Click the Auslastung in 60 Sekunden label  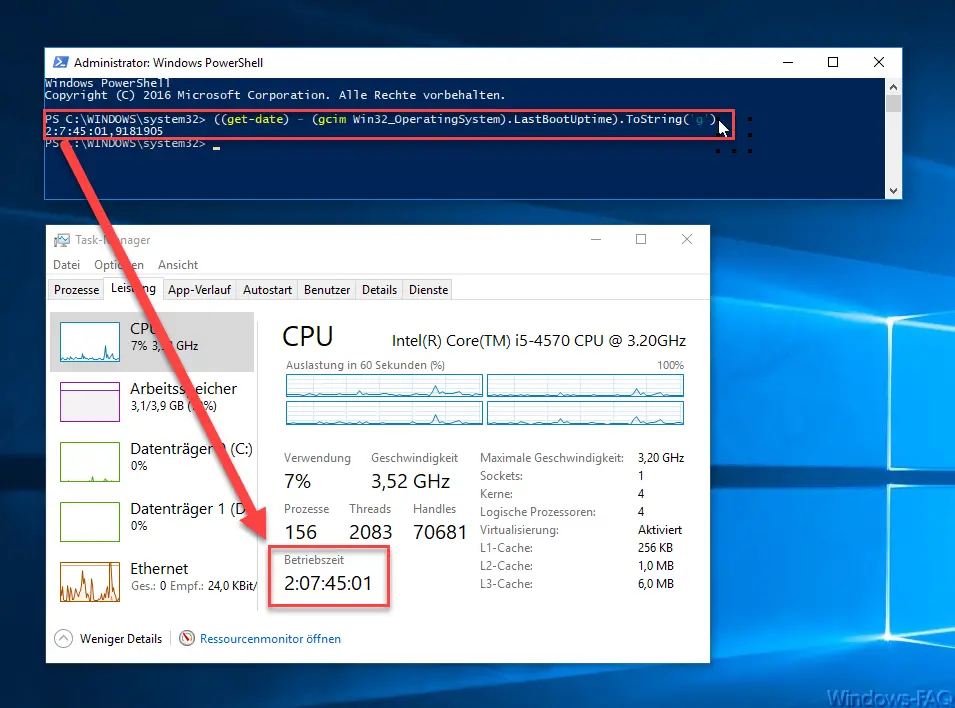pos(365,365)
